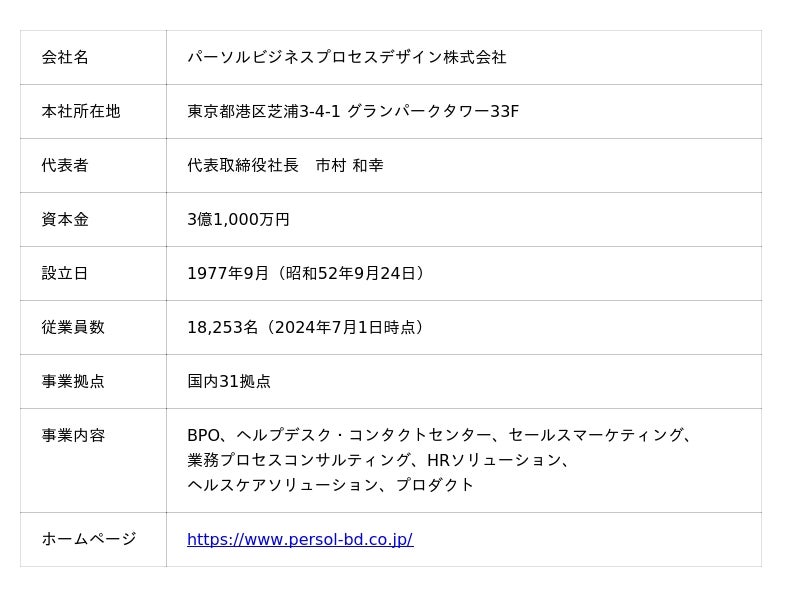Click the 業務プロセスコンサルティング text line
Viewport: 800px width, 597px height.
click(378, 460)
